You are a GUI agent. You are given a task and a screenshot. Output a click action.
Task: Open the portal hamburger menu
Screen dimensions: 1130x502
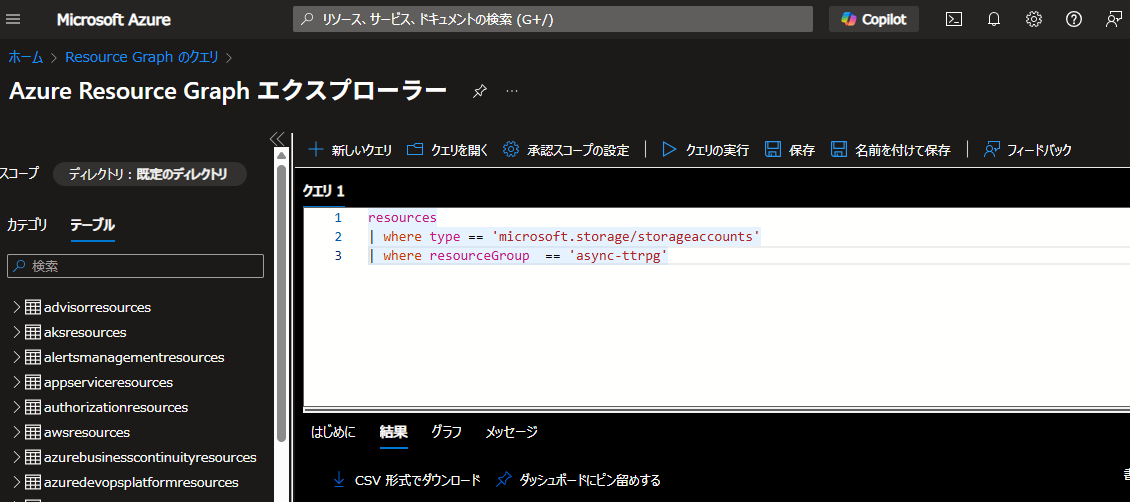coord(13,19)
